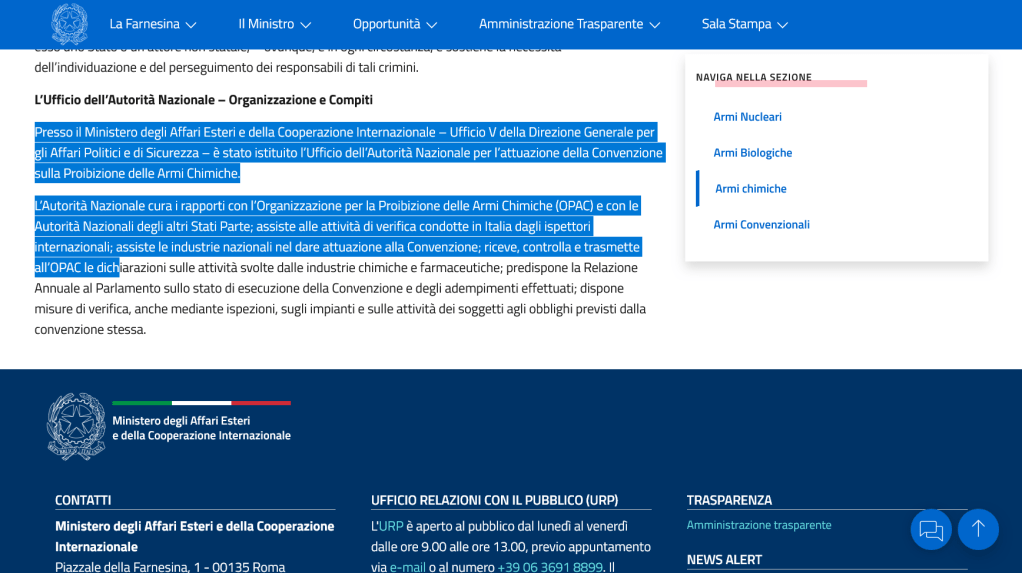The image size is (1022, 573).
Task: Open the Sala Stampa menu
Action: pos(744,24)
